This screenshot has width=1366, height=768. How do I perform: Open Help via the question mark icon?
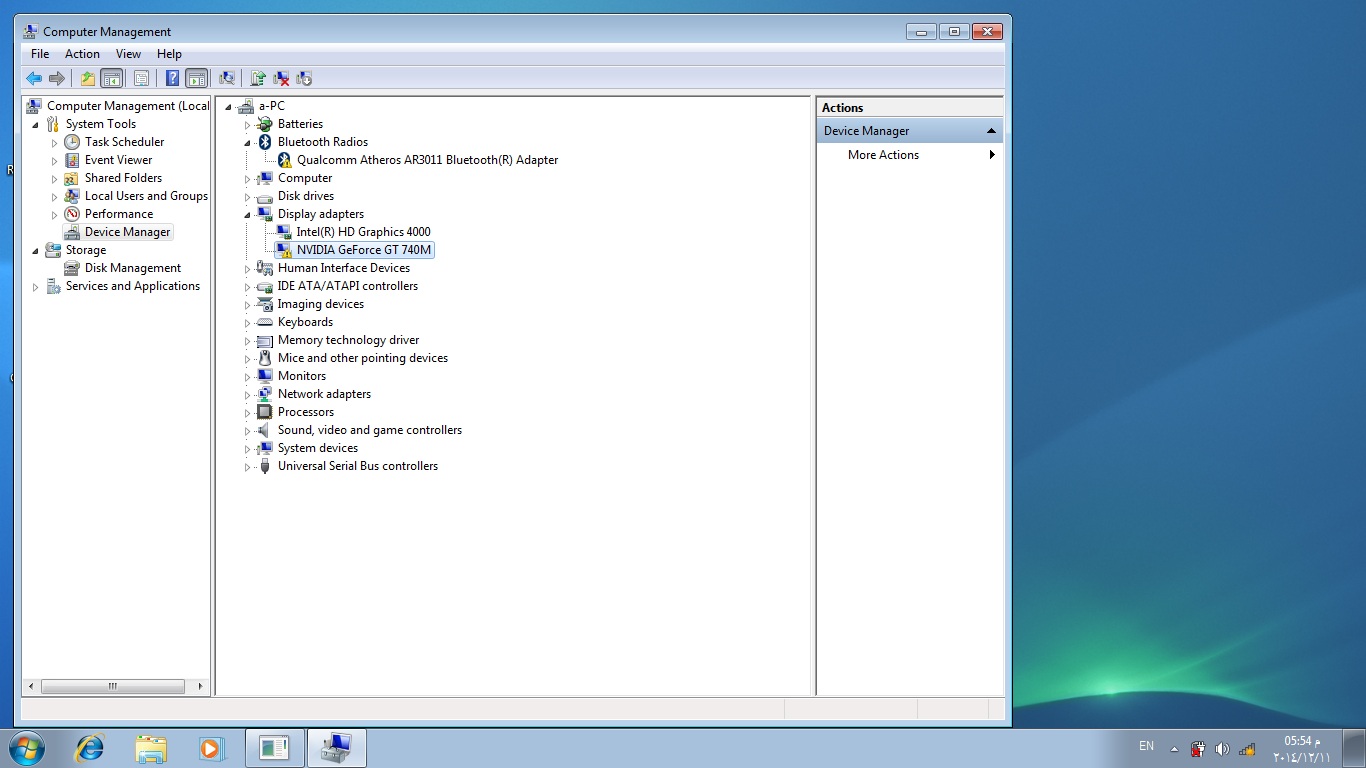tap(172, 78)
